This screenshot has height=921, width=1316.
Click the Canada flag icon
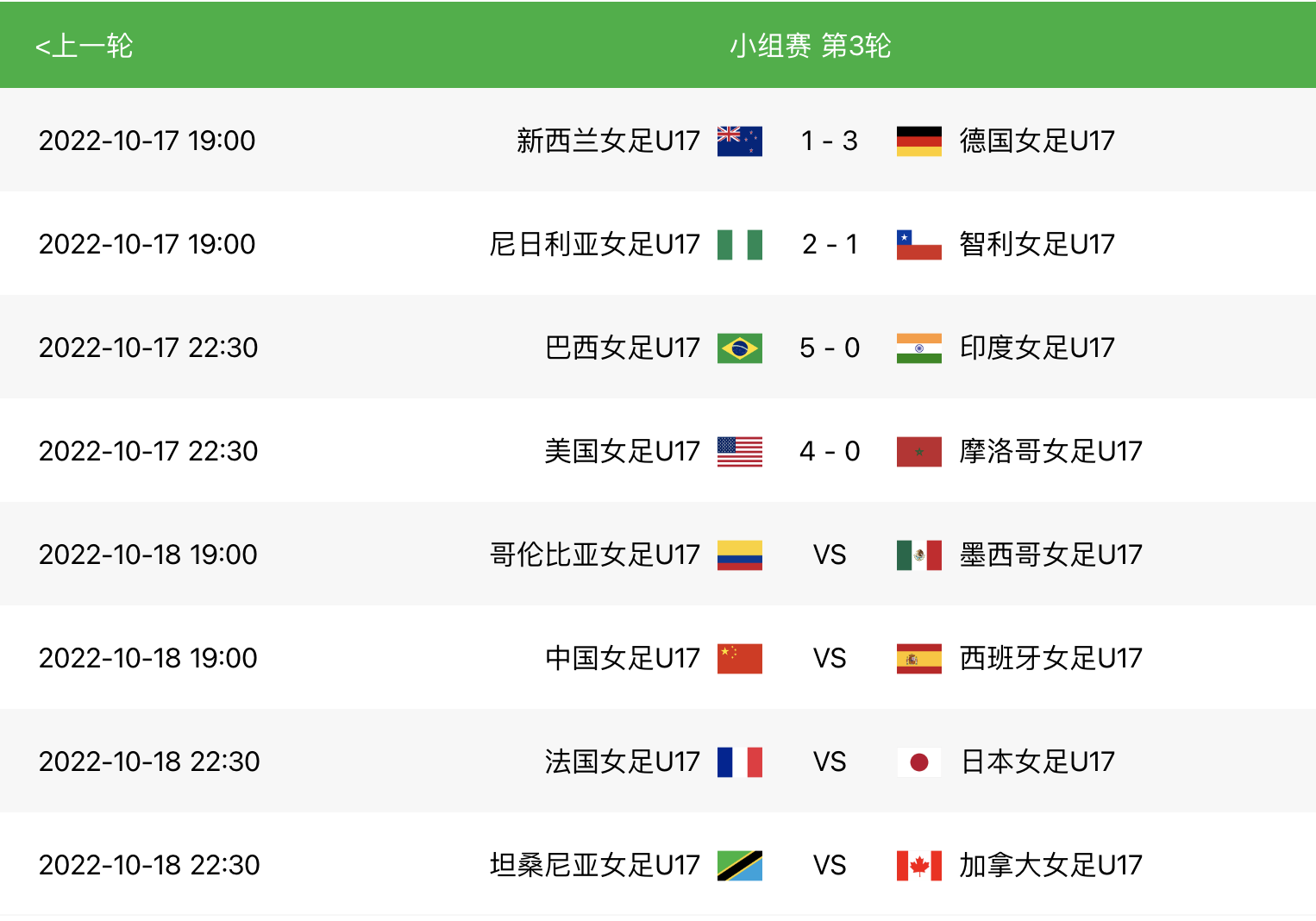[918, 865]
